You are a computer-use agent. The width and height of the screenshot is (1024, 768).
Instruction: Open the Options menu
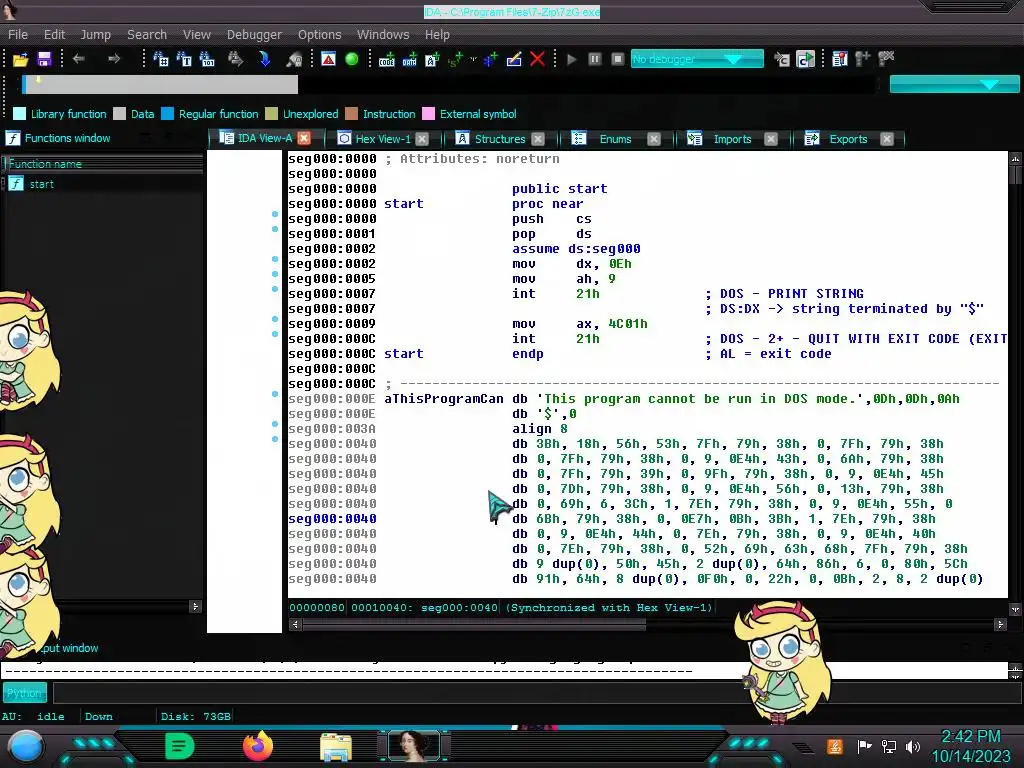[x=319, y=35]
